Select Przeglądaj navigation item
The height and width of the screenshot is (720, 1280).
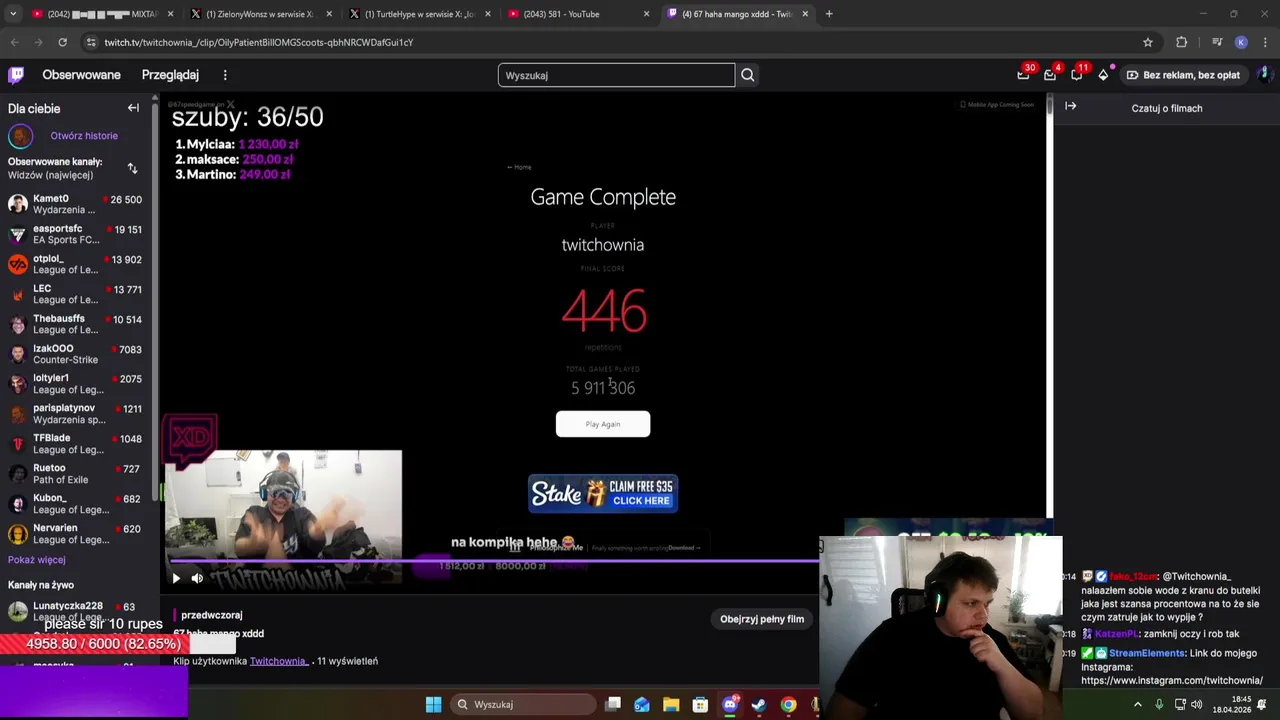click(170, 75)
